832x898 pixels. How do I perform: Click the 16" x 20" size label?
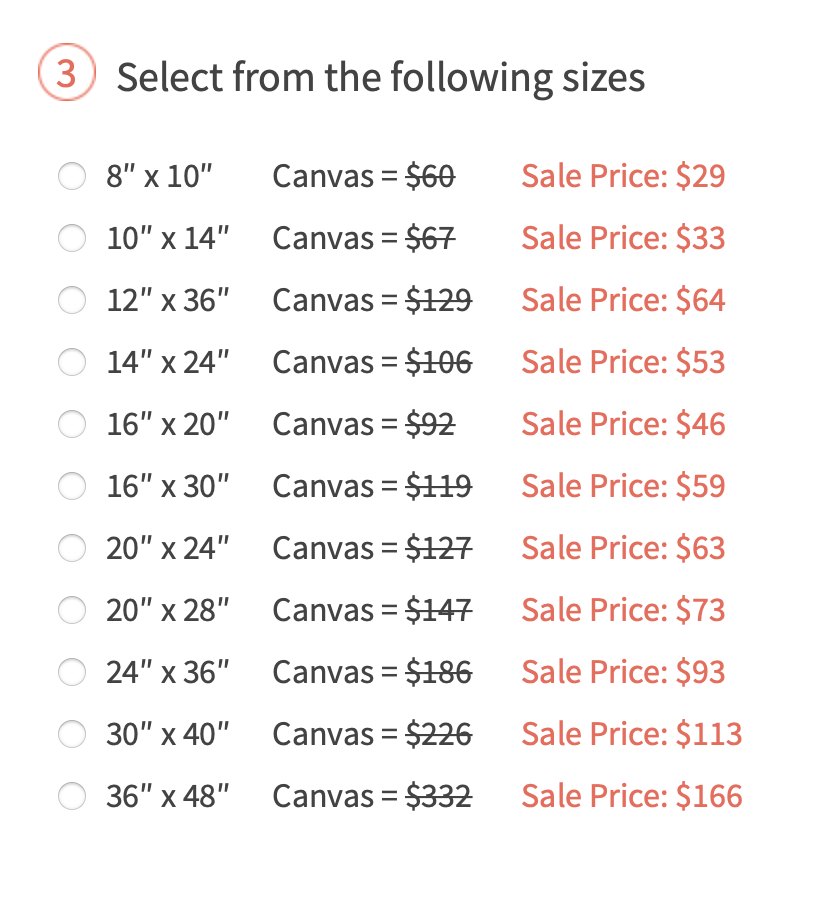point(168,425)
